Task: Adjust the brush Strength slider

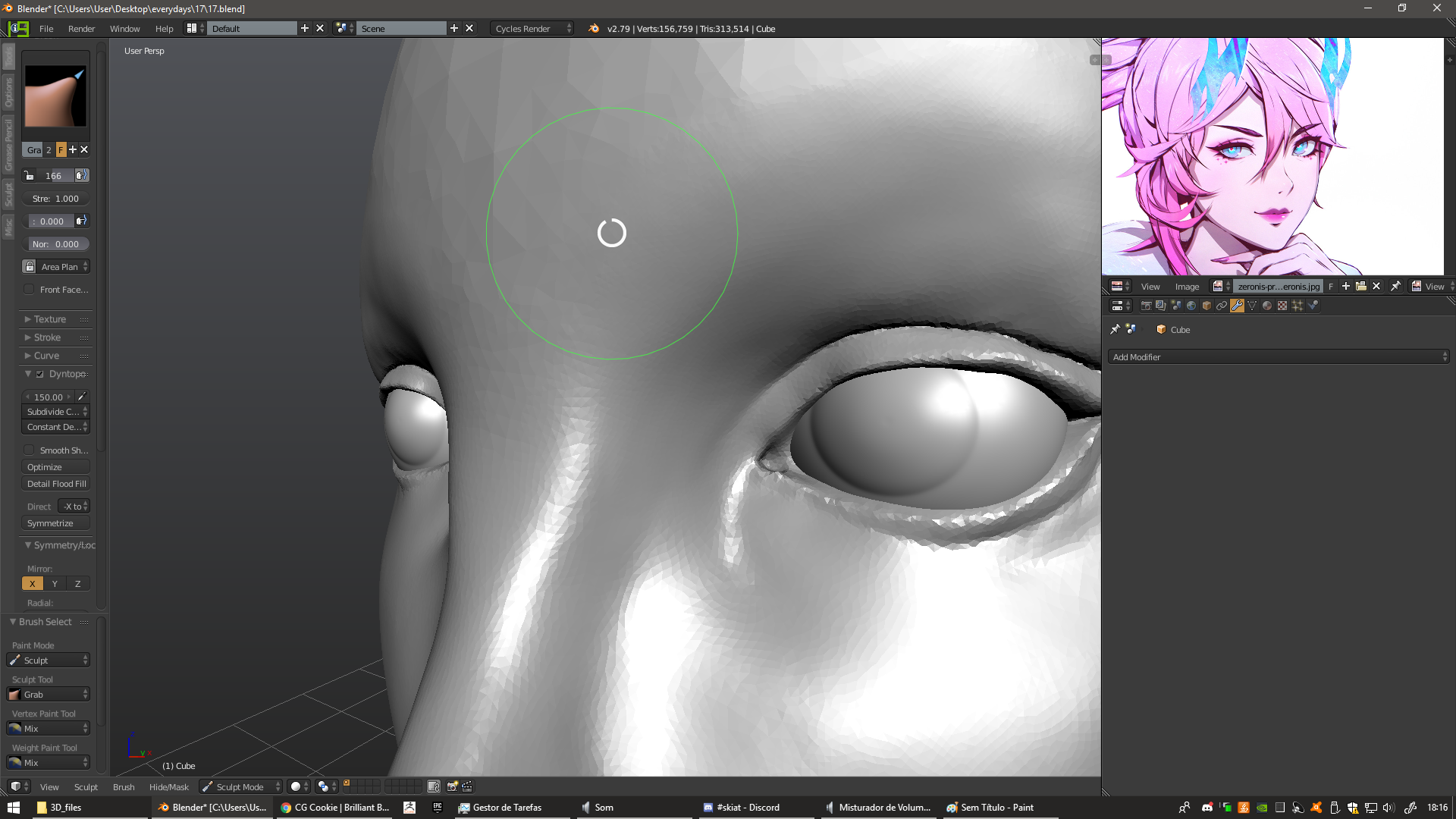Action: pos(55,199)
